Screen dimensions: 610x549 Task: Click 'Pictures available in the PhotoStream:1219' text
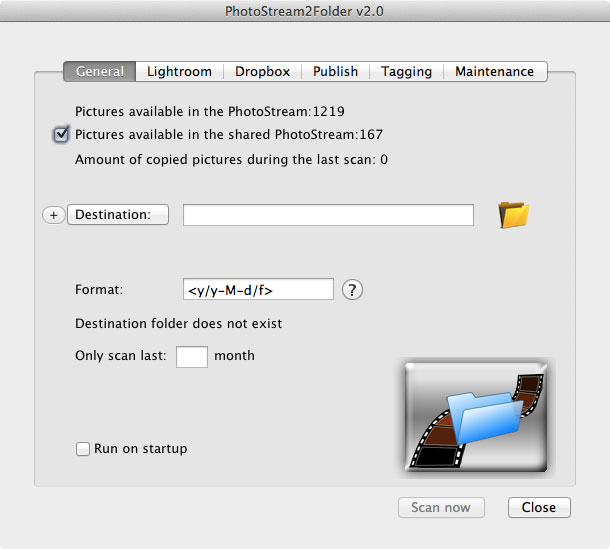(210, 112)
